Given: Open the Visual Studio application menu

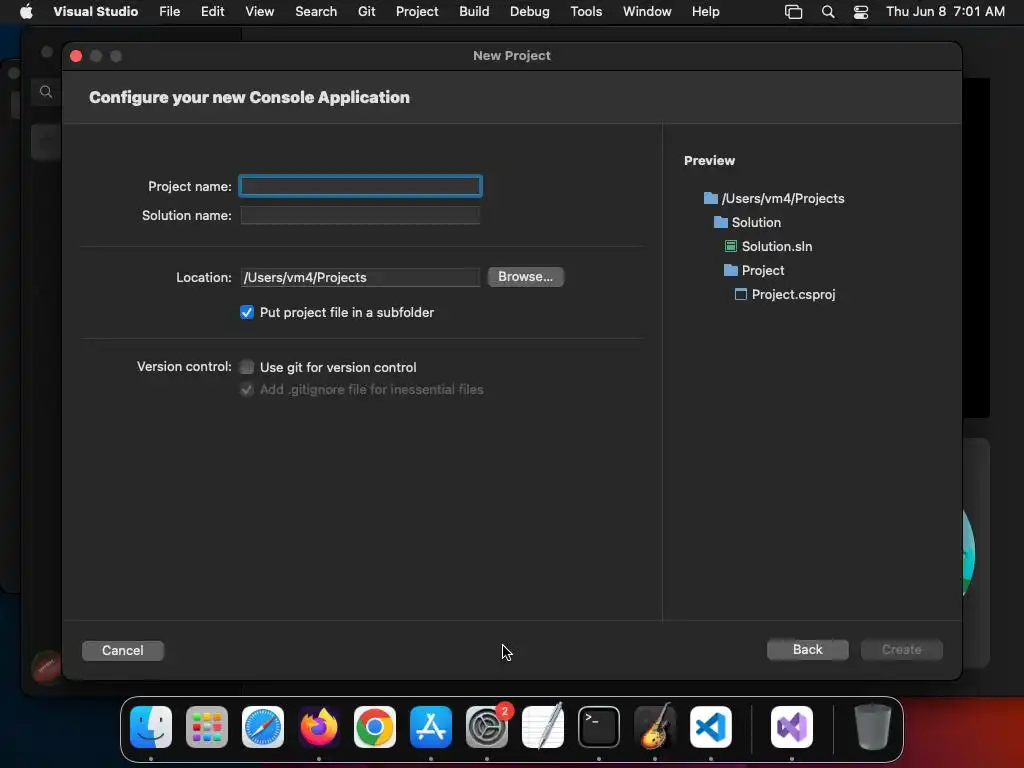Looking at the screenshot, I should tap(96, 12).
